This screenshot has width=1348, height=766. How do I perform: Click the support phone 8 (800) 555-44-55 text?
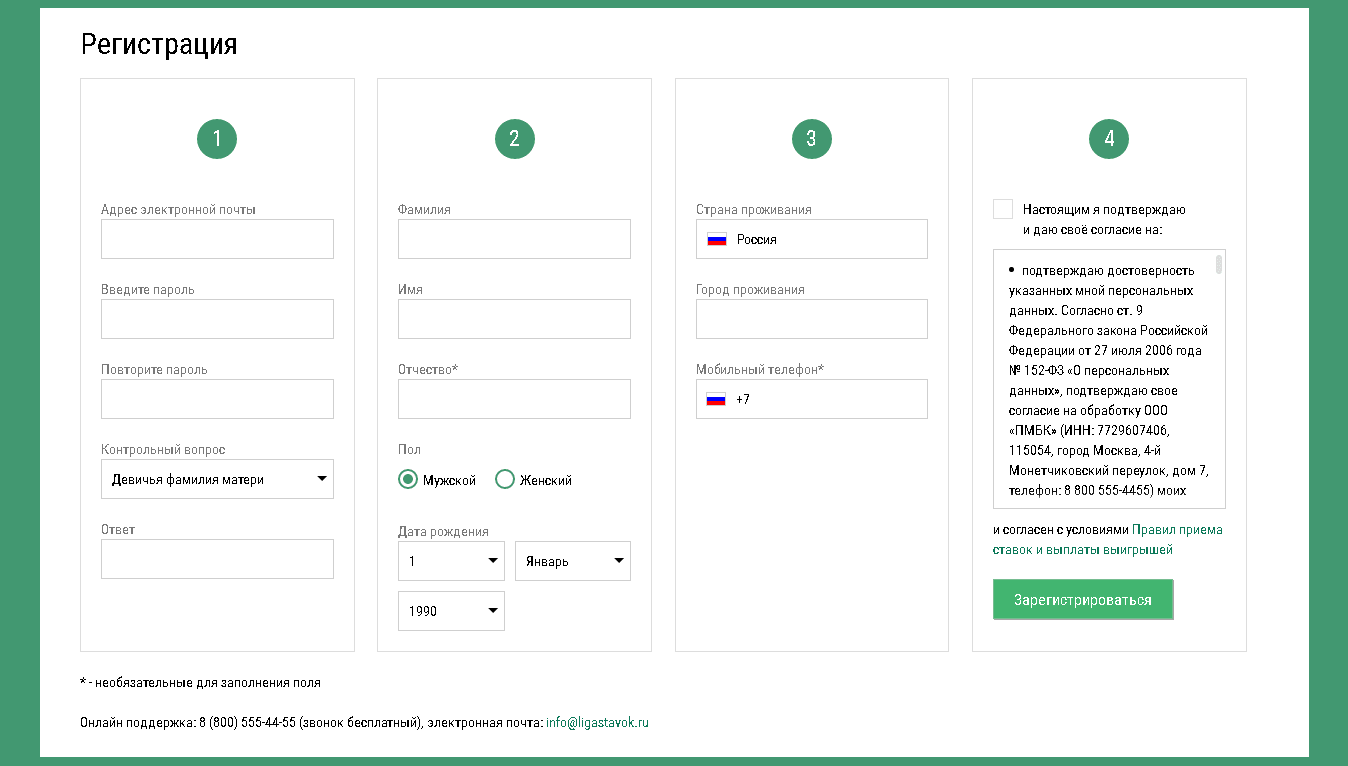247,722
